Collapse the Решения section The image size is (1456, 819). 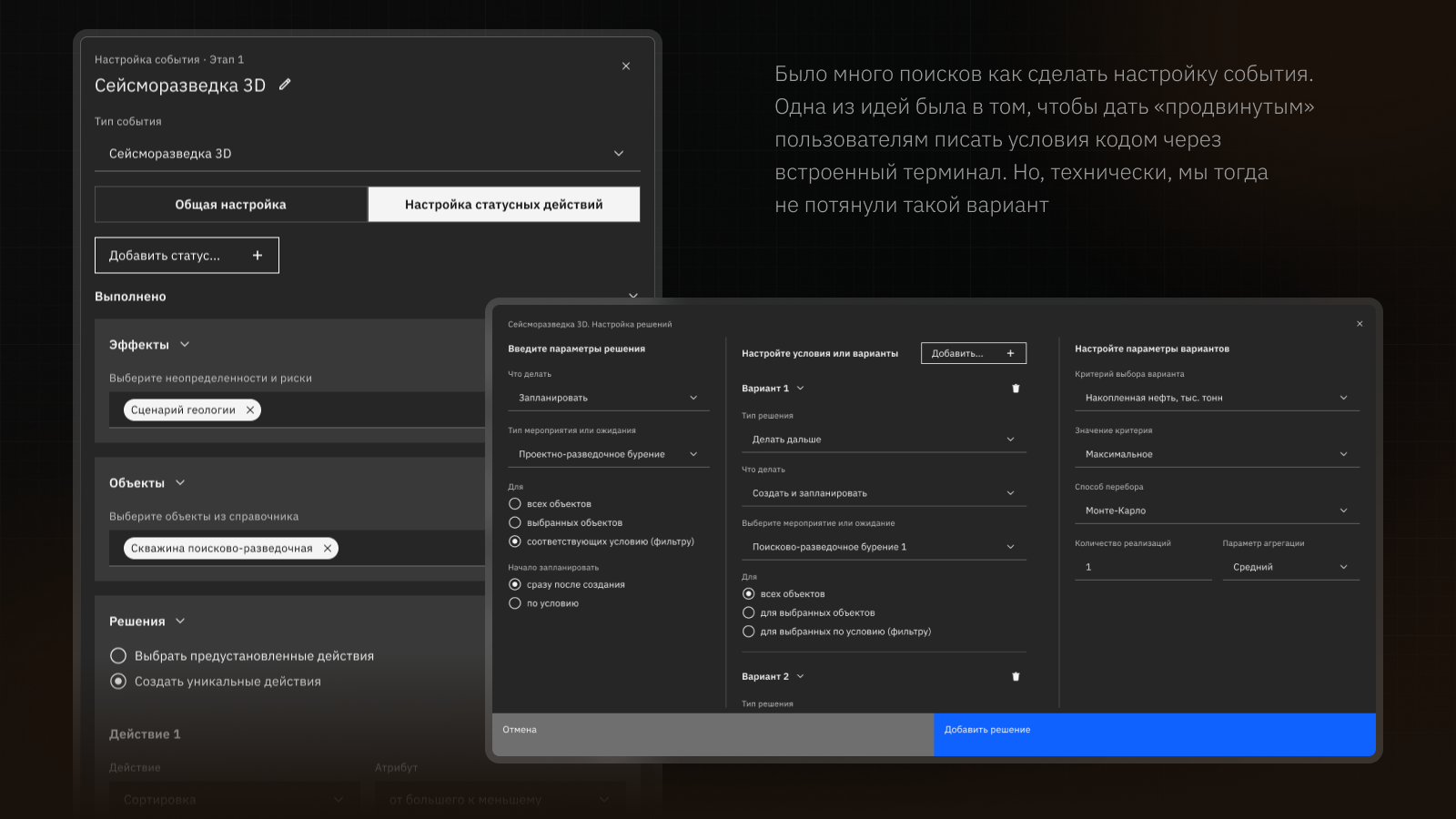click(x=180, y=622)
